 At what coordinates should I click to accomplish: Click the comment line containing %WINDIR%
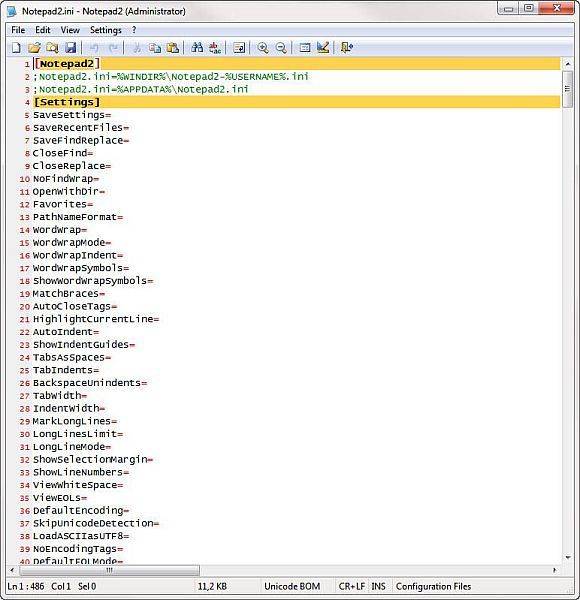tap(171, 77)
